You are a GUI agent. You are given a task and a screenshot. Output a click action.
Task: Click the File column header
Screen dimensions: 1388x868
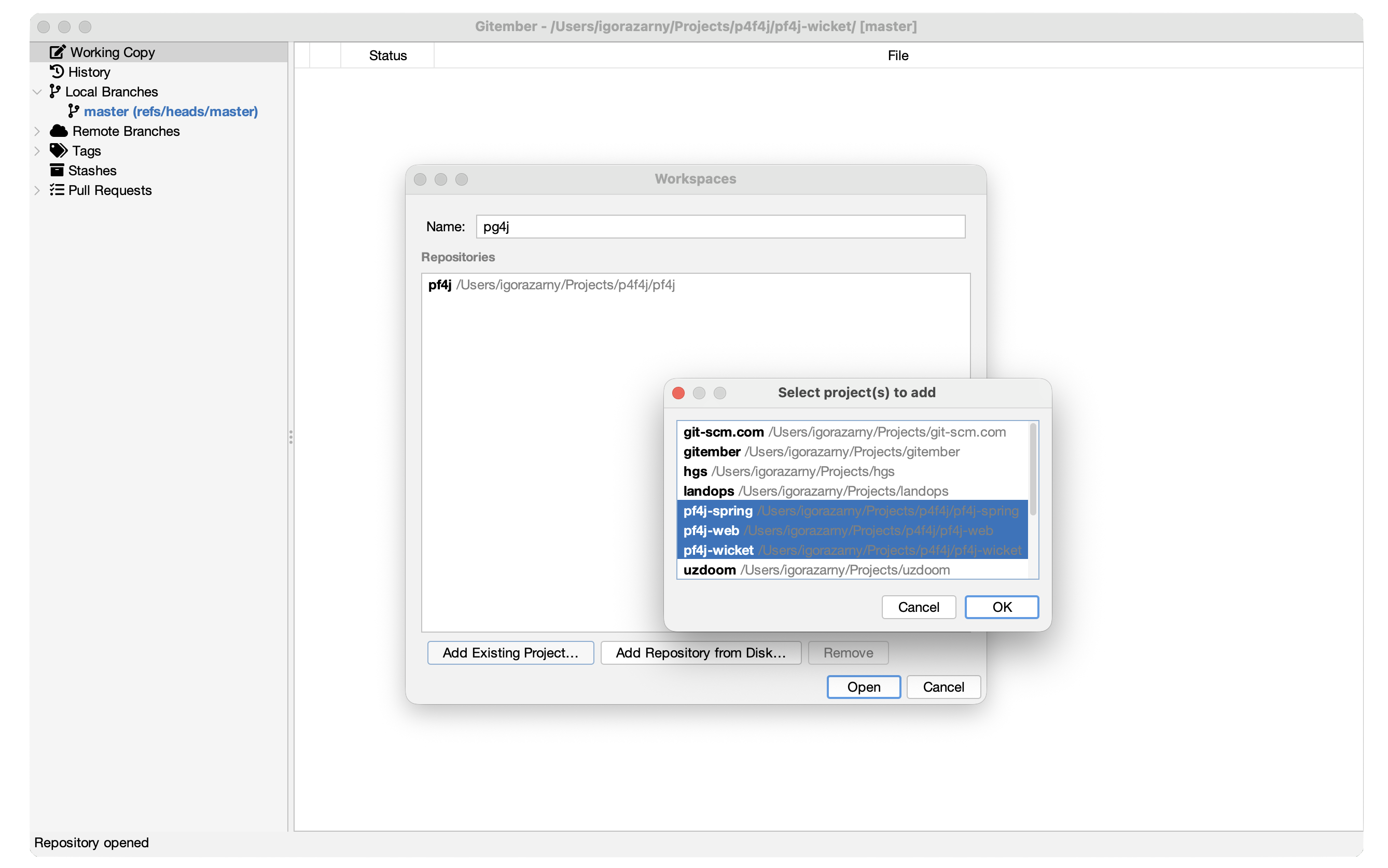[x=897, y=55]
